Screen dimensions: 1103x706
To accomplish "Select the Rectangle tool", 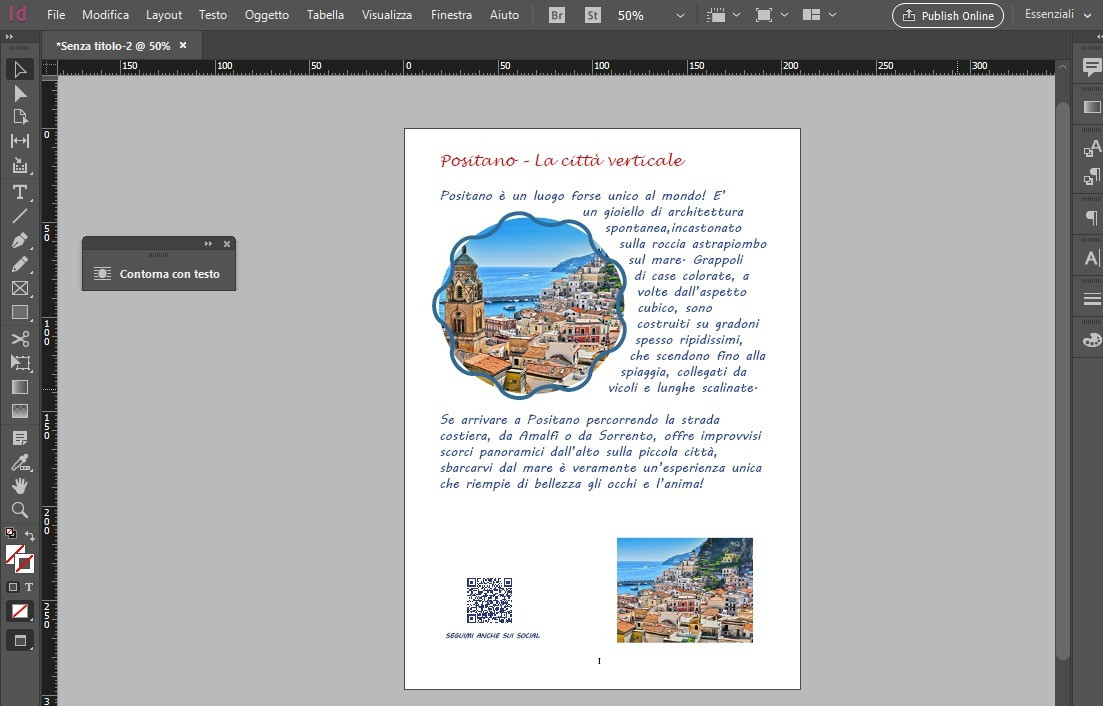I will point(20,312).
